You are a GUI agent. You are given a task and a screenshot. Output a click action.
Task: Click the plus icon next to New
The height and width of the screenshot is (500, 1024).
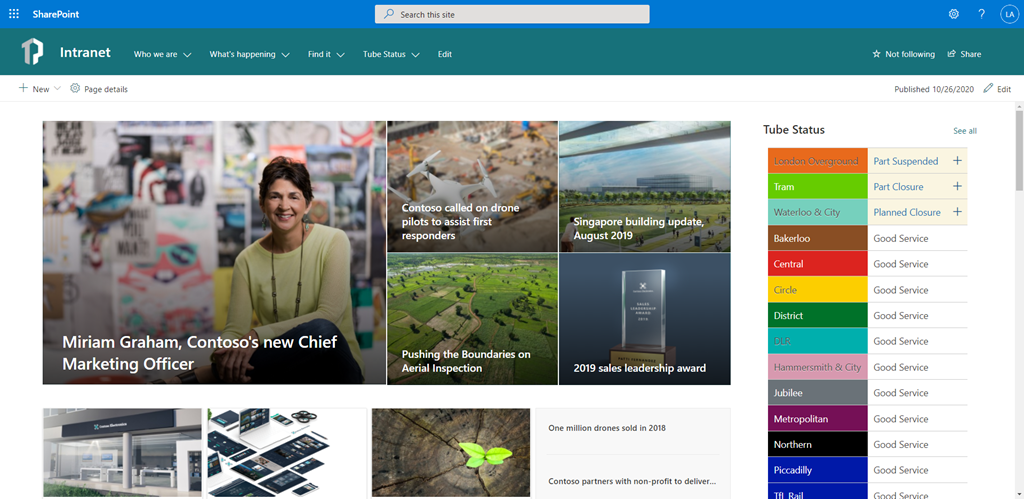24,88
